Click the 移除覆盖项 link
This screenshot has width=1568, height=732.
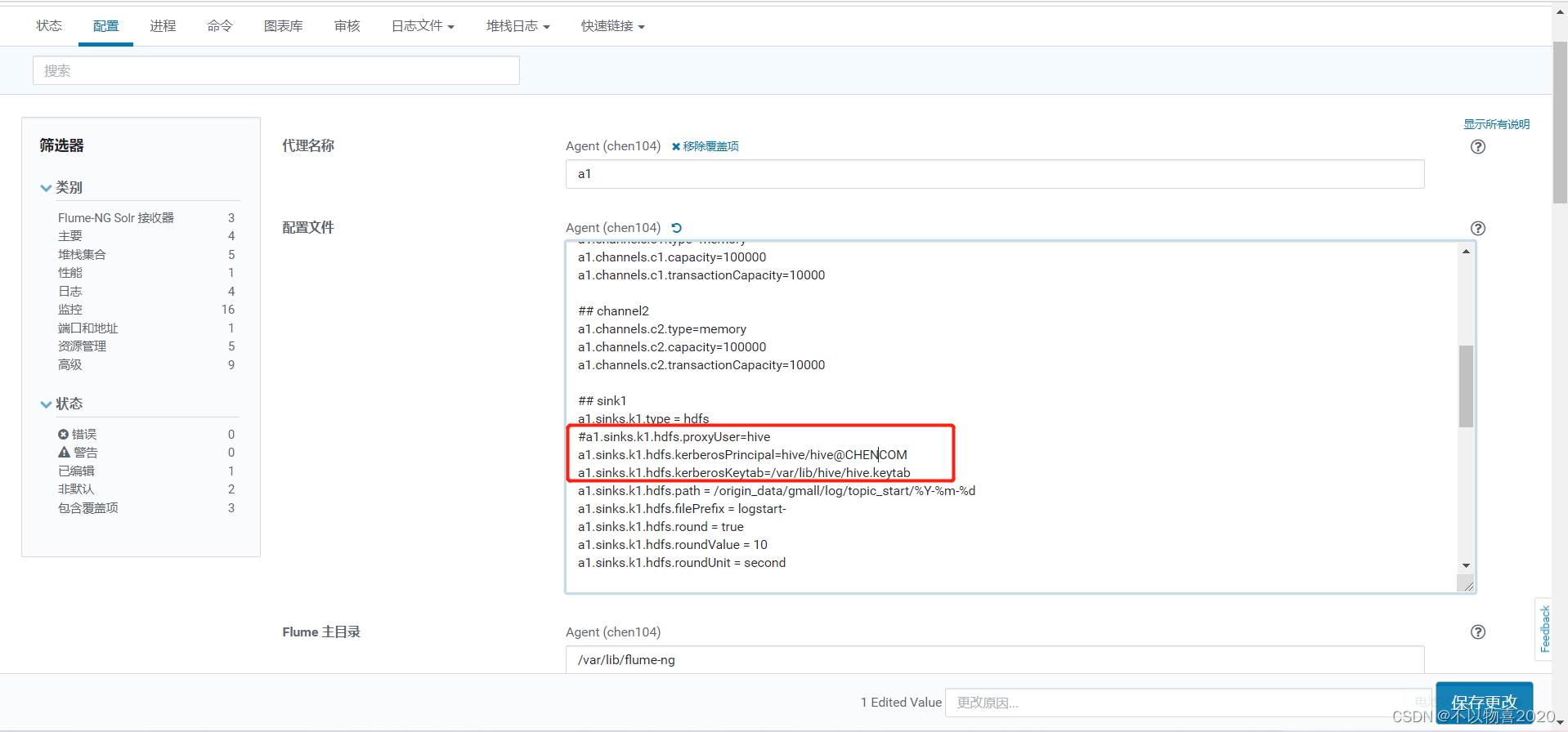(x=705, y=146)
